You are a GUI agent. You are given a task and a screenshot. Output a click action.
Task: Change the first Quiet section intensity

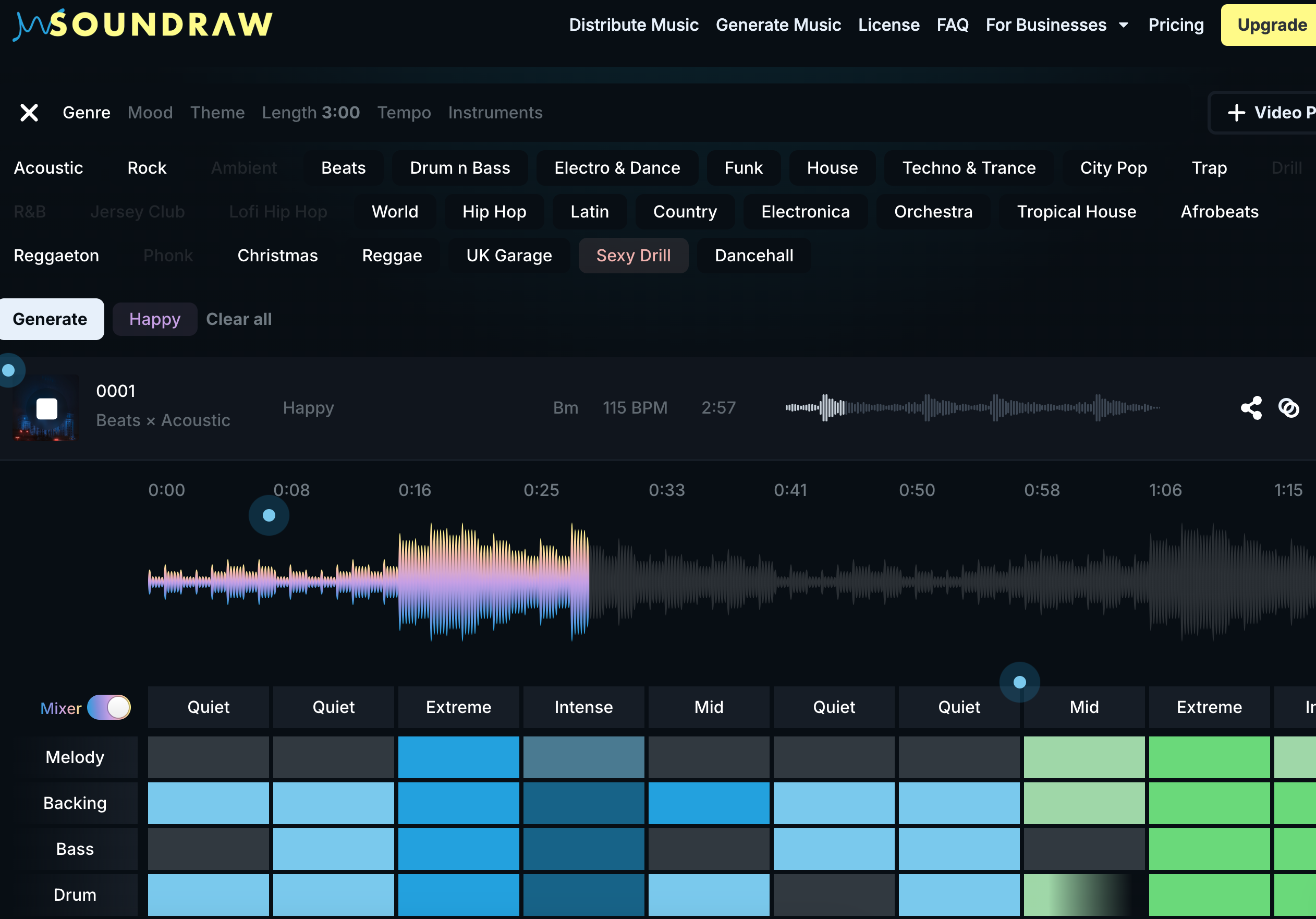point(208,707)
